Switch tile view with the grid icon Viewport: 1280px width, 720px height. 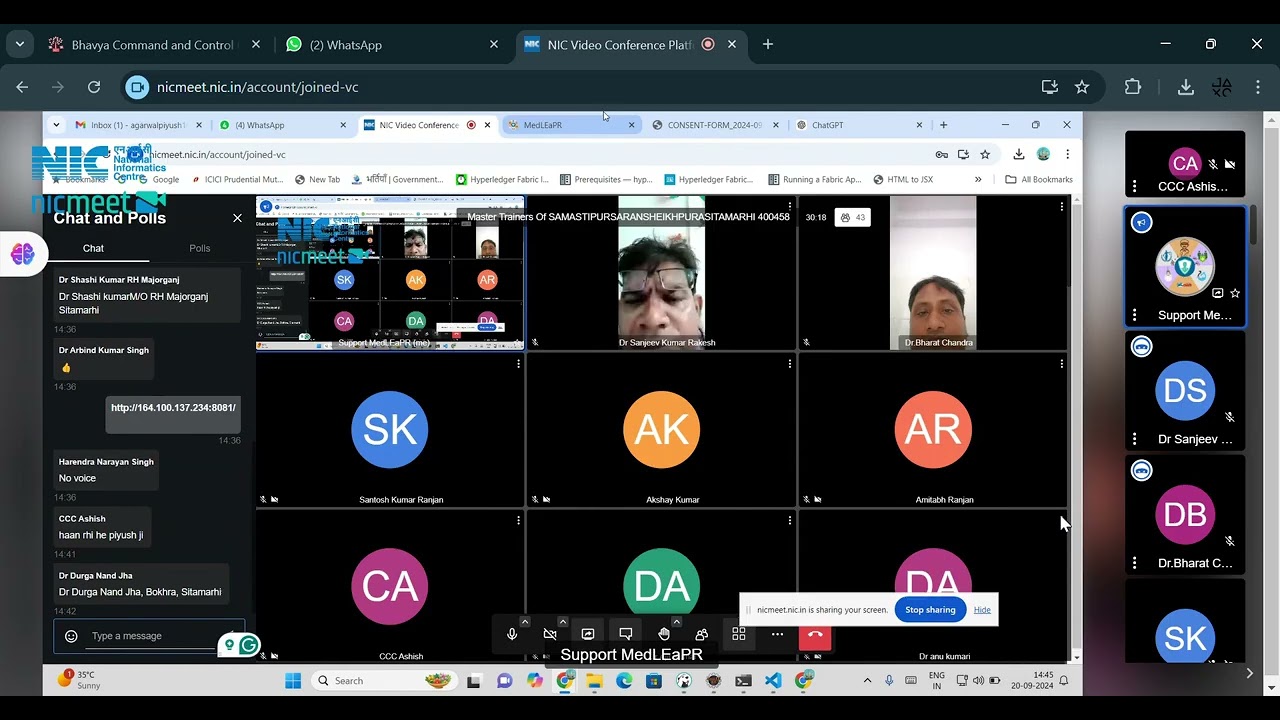click(739, 634)
